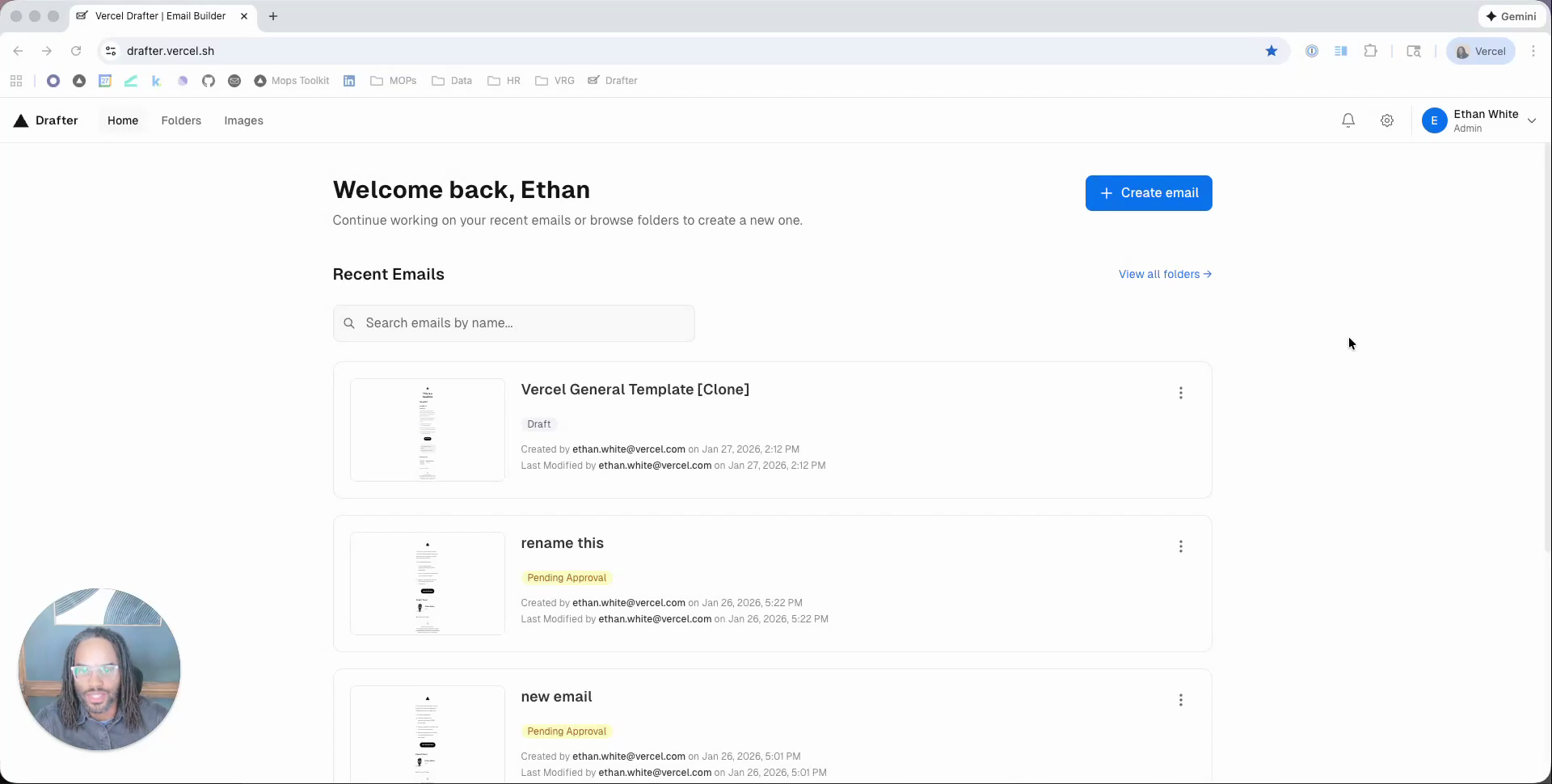Open the apps grid icon in bookmarks bar
Viewport: 1552px width, 784px height.
tap(16, 81)
